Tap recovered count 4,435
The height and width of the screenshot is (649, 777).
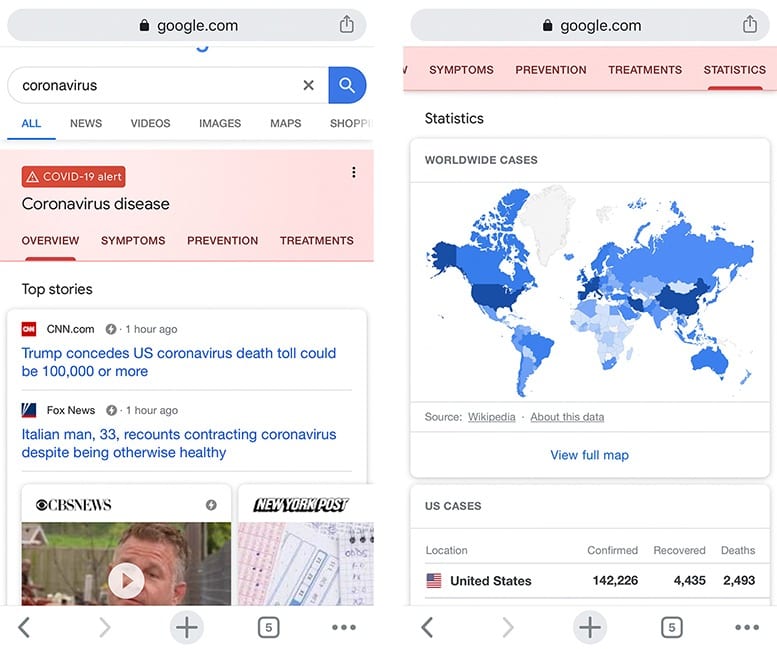point(689,581)
